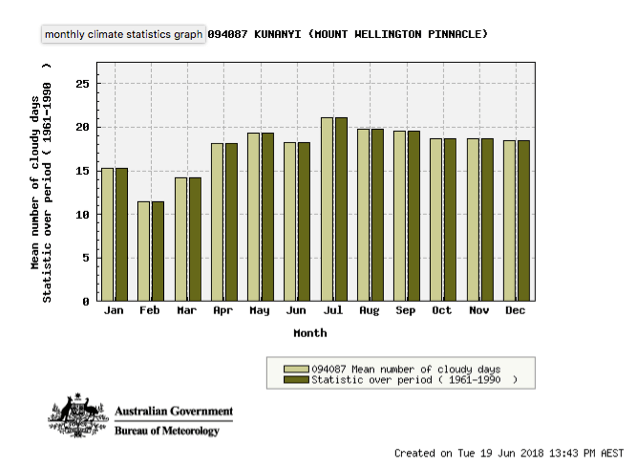642x474 pixels.
Task: Click the station title 094087 KUNANYI (MOUNT WELLINGTON PINNACLE)
Action: (347, 34)
